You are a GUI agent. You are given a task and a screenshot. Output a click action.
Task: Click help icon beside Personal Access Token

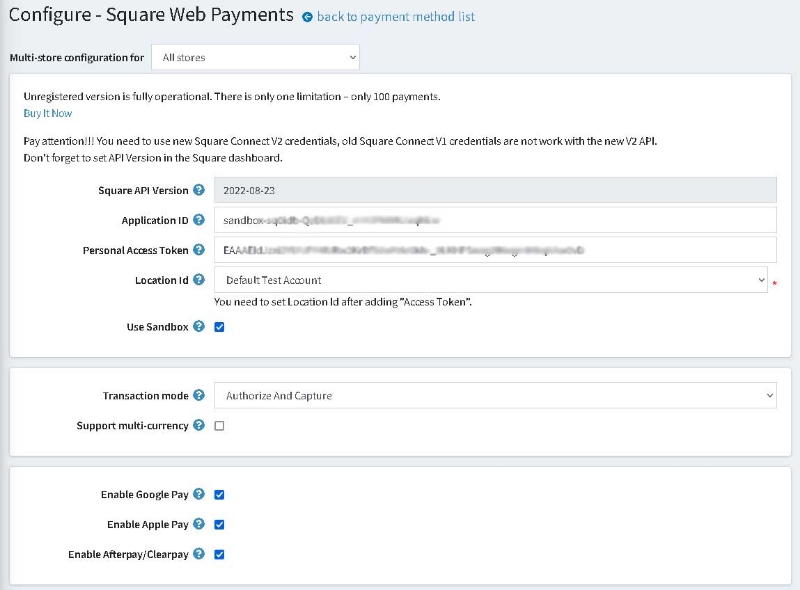pyautogui.click(x=199, y=250)
